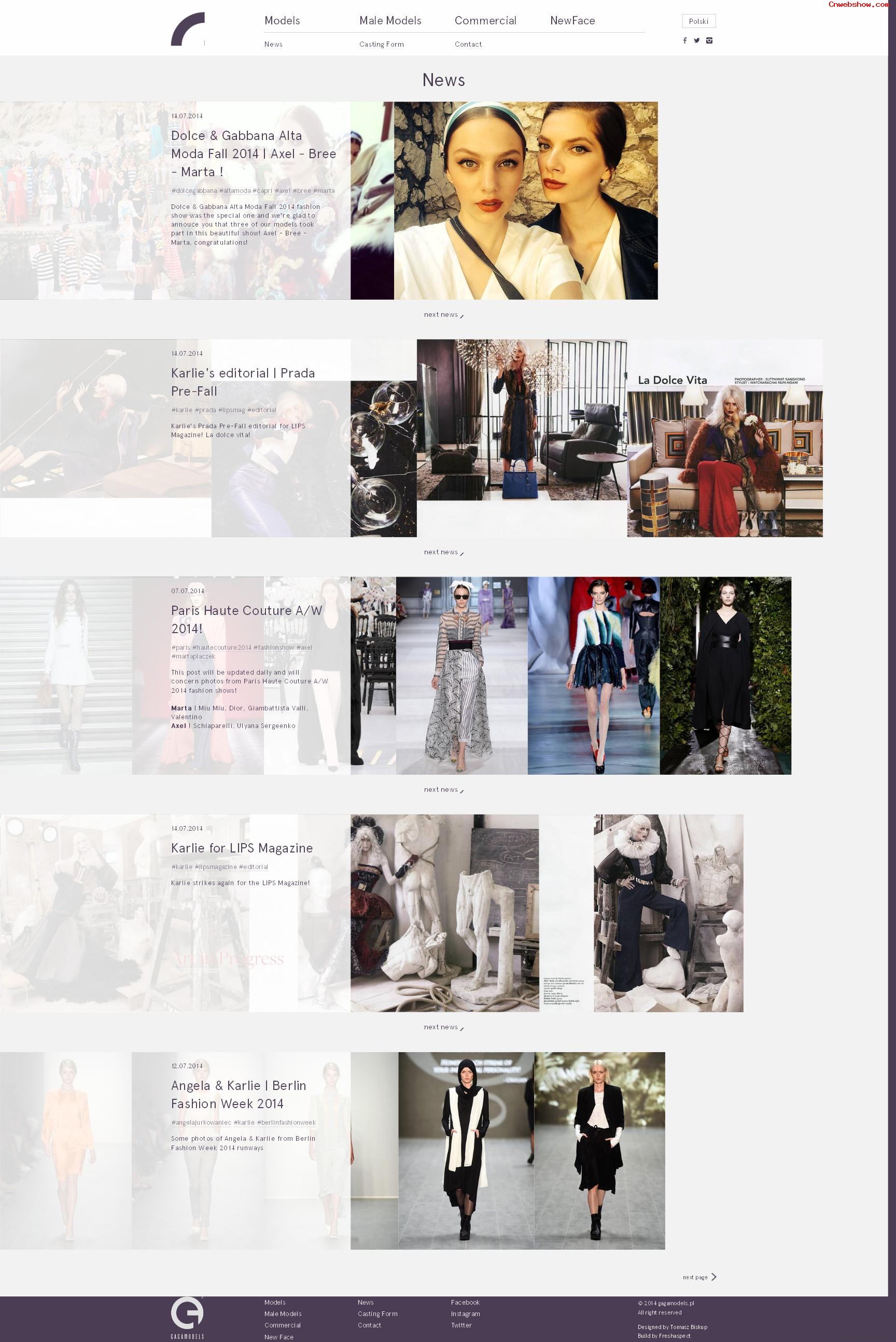Open Casting Form in header navigation
896x1342 pixels.
pyautogui.click(x=381, y=44)
